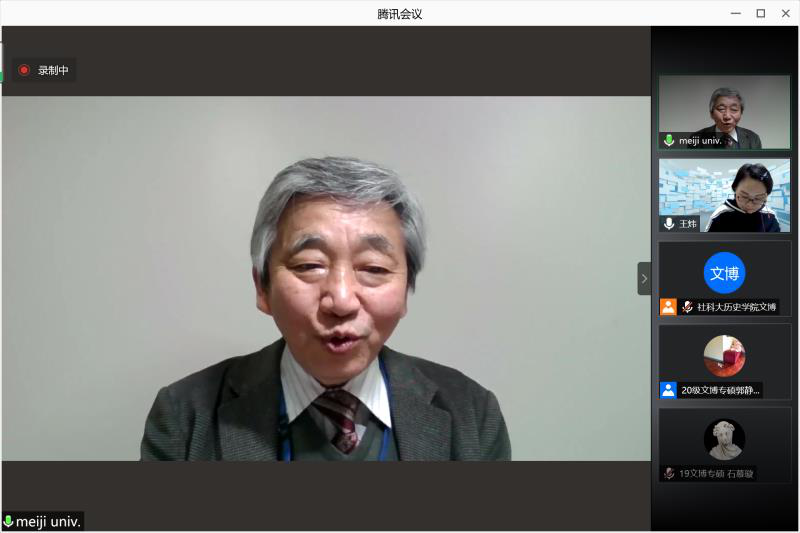Click the 20级文博专硕郭静 name label
Screen dimensions: 800x533
(720, 390)
